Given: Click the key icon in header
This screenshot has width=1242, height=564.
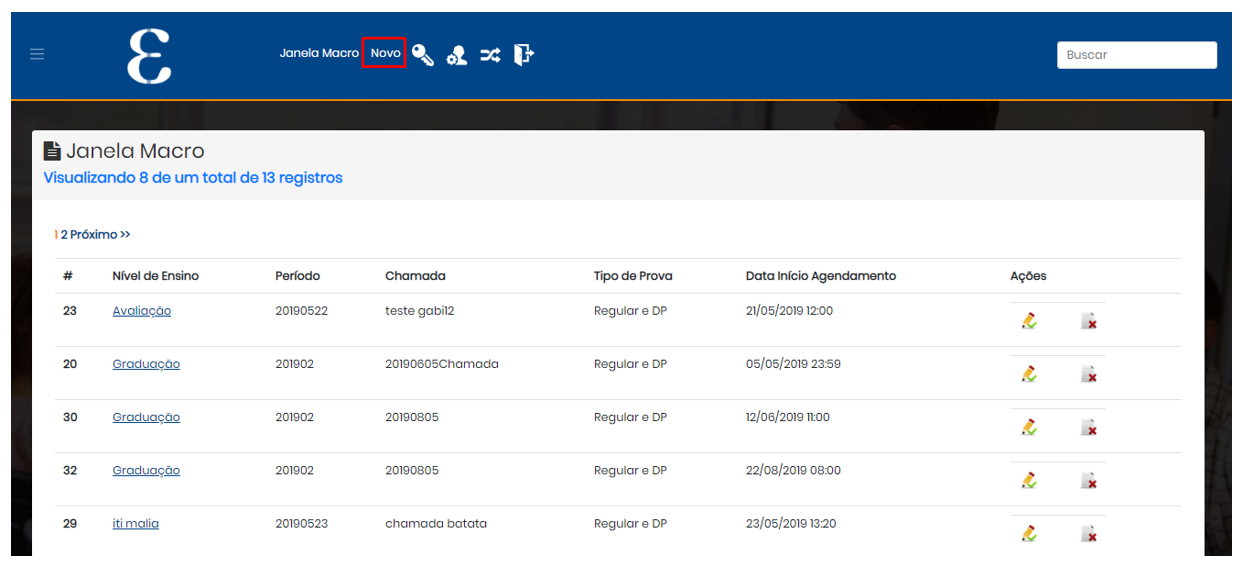Looking at the screenshot, I should 423,55.
